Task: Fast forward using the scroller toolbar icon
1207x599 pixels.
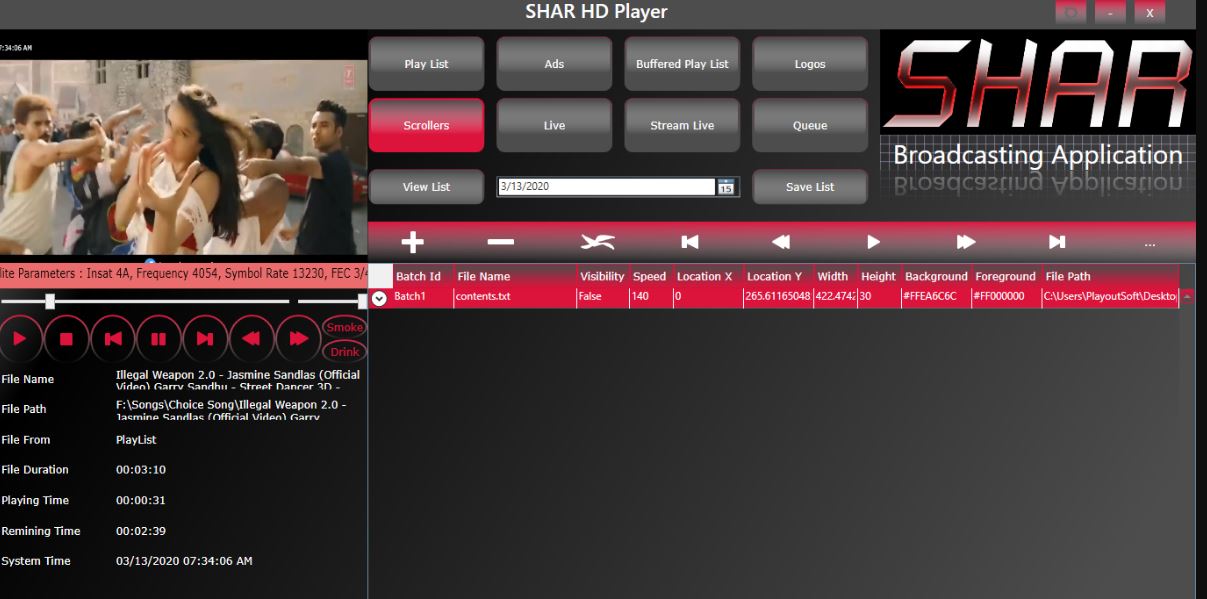Action: tap(965, 242)
